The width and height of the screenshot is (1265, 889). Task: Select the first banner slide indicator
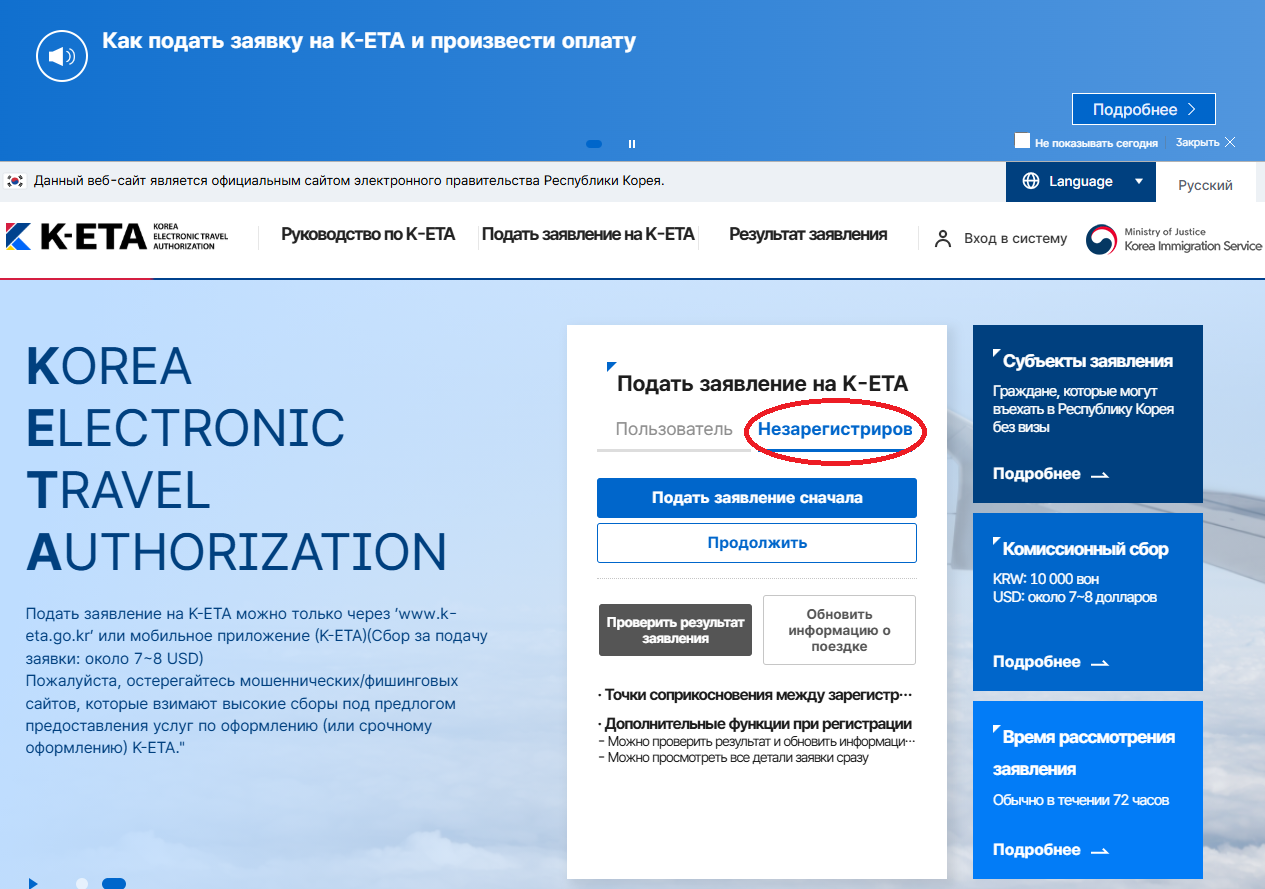[x=594, y=144]
